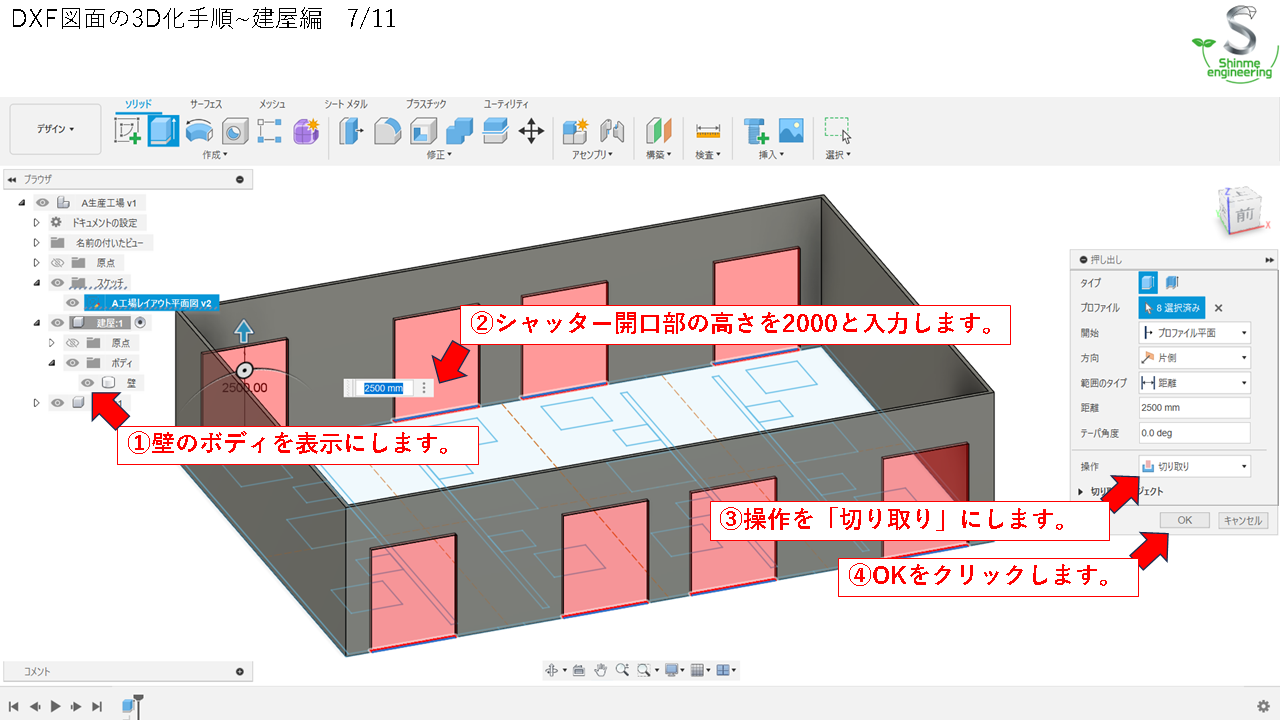This screenshot has width=1280, height=720.
Task: Hide the 壁 body with its eye icon
Action: [x=86, y=383]
